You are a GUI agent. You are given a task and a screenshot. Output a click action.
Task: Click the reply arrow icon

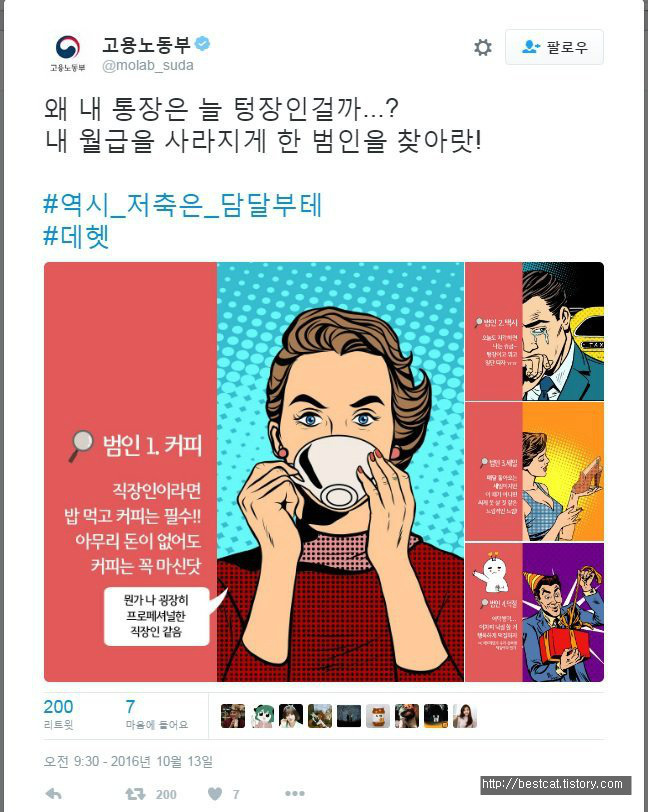tap(53, 794)
